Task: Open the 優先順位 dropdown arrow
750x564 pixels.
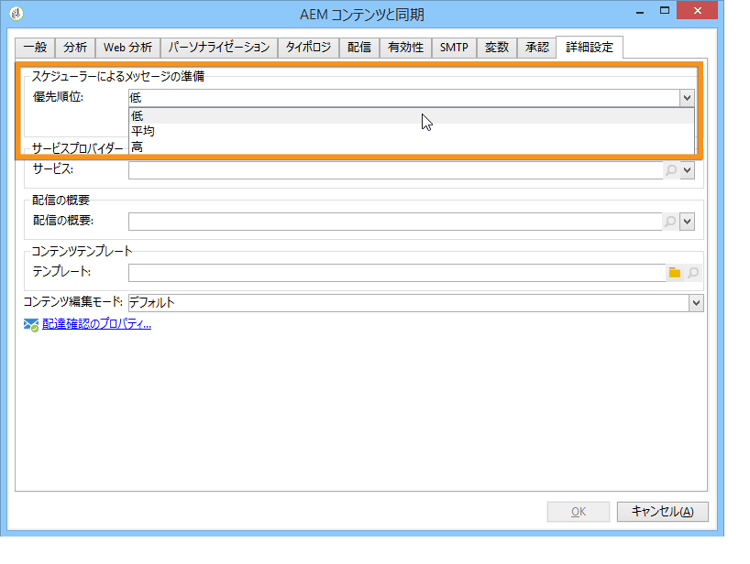Action: (x=687, y=98)
